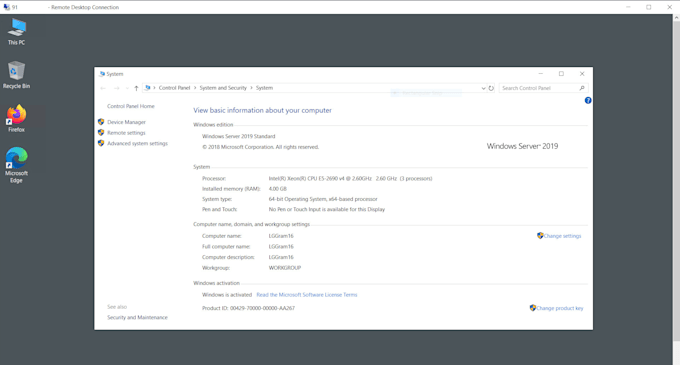
Task: Maximize the System window
Action: click(561, 74)
